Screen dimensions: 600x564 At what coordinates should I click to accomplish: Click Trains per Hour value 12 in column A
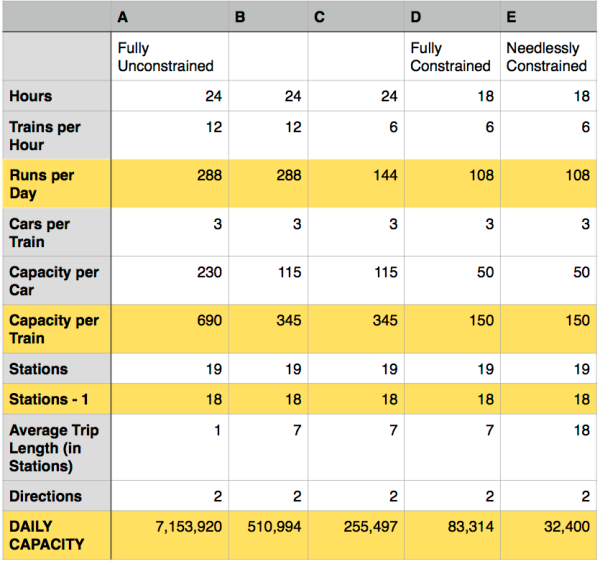[x=214, y=127]
